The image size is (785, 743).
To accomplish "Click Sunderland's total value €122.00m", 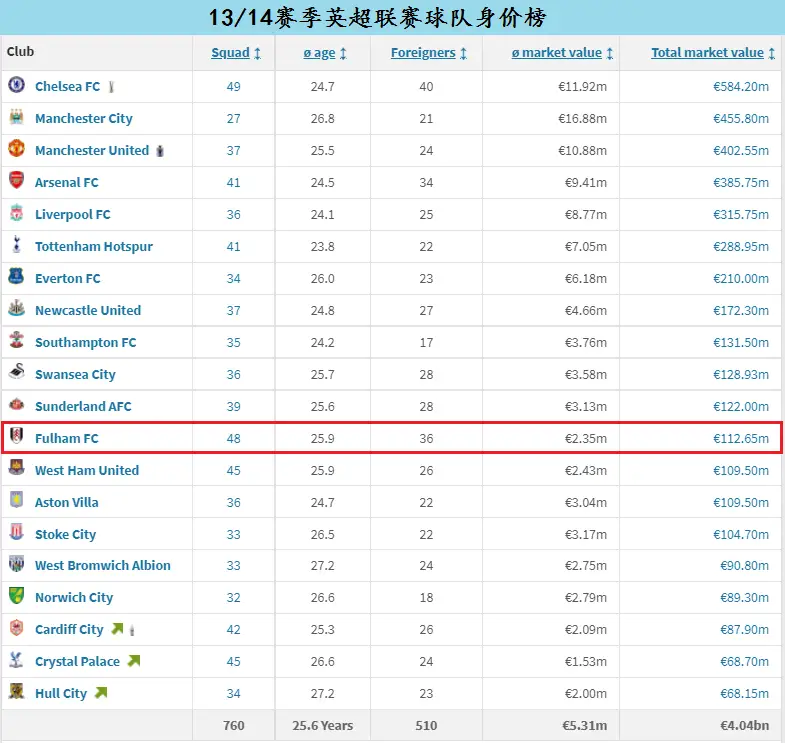I will tap(741, 407).
